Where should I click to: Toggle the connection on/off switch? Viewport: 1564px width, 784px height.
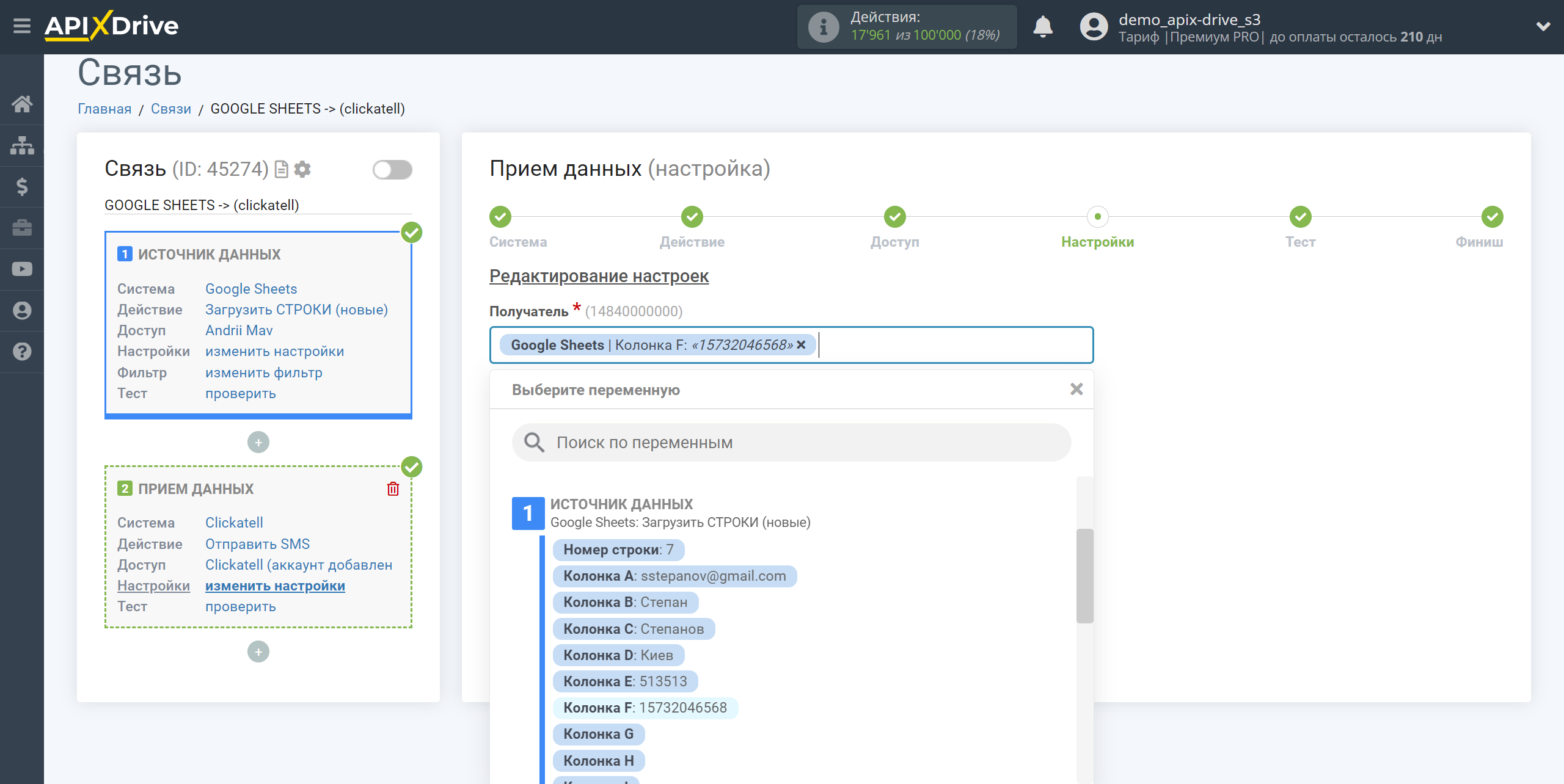click(x=392, y=170)
